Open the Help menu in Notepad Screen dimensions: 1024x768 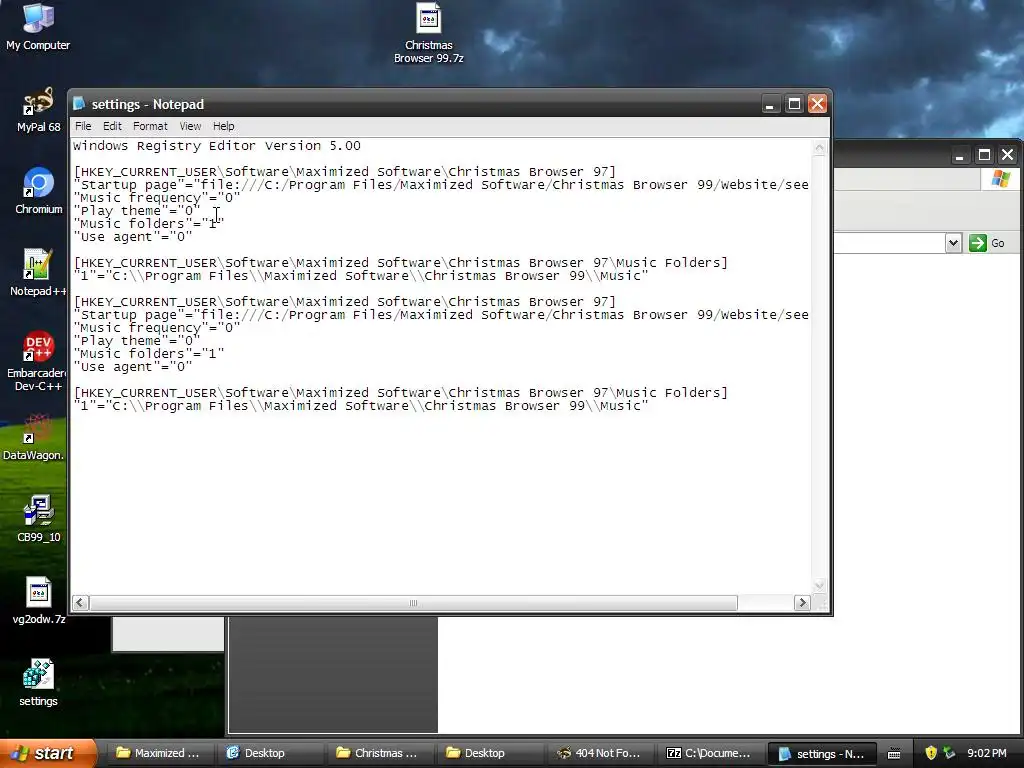[x=223, y=126]
